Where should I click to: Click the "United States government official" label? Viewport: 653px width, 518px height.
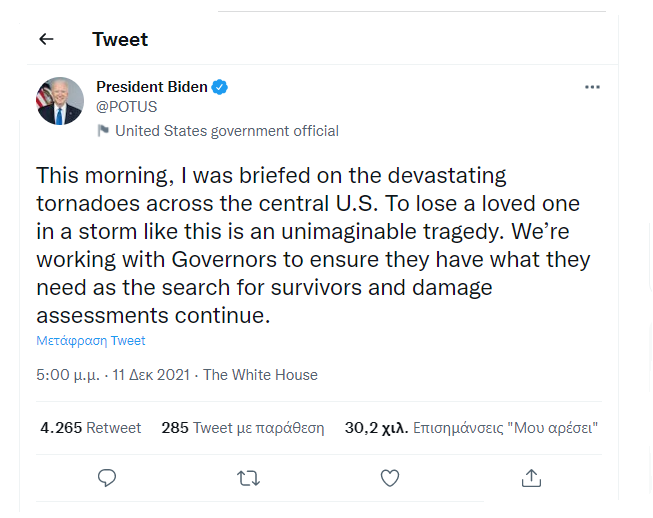[x=227, y=131]
